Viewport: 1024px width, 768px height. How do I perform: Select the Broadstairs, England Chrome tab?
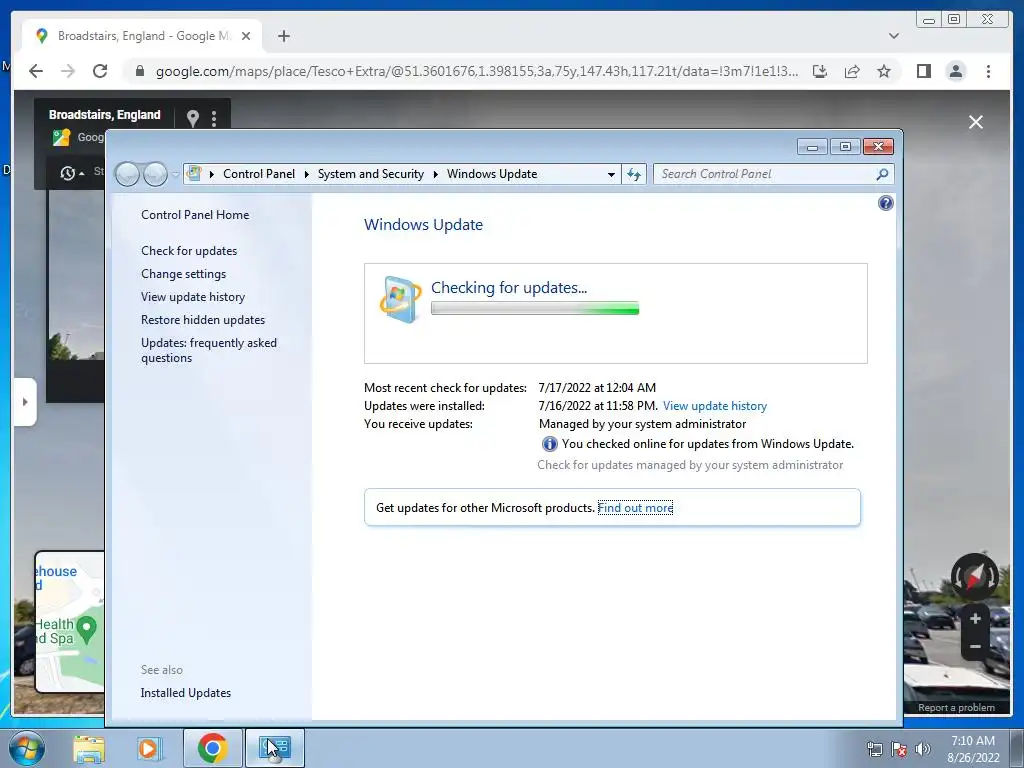click(x=143, y=36)
